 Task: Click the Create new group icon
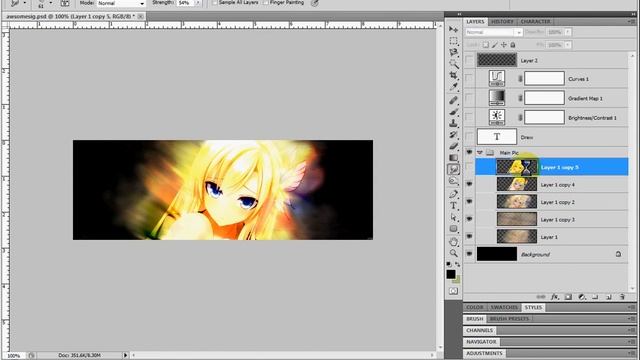pos(595,297)
